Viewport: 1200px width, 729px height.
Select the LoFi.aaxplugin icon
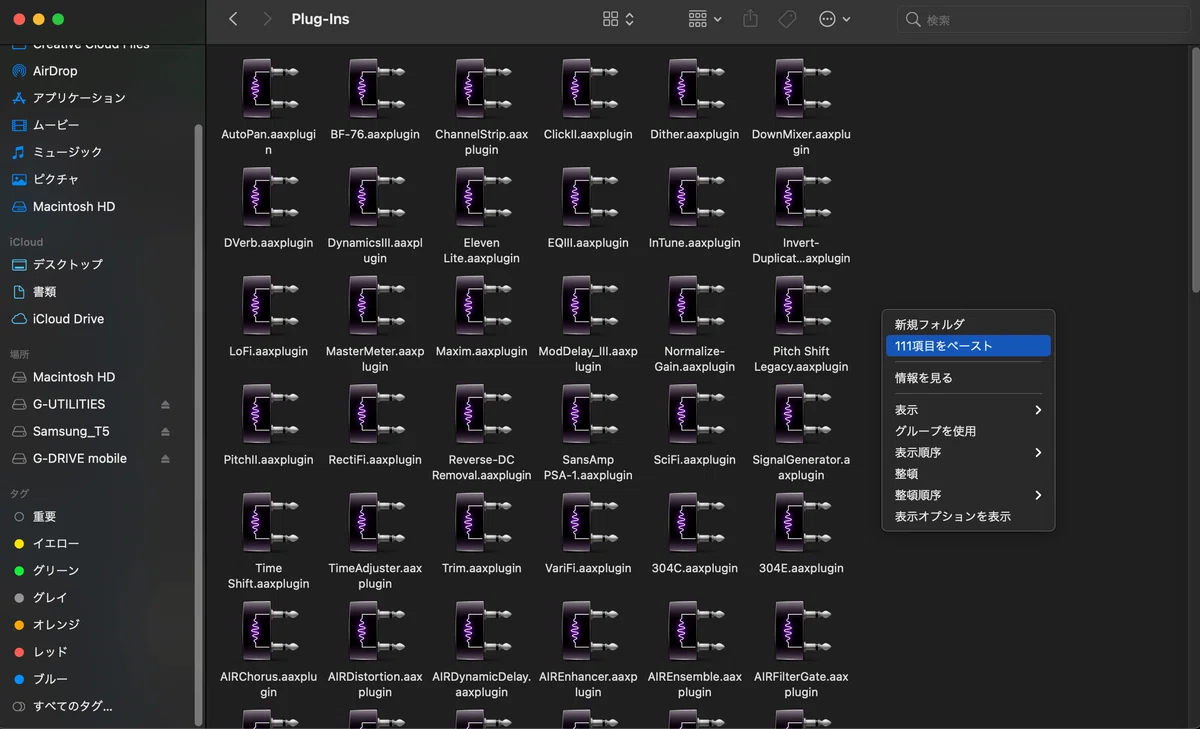[269, 306]
